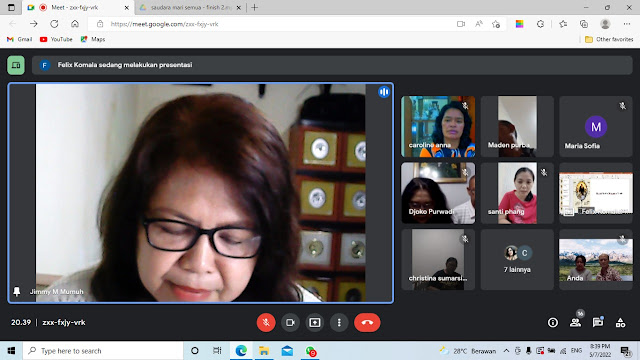Viewport: 640px width, 360px height.
Task: Click the Felix Komala presentation banner
Action: (332, 65)
